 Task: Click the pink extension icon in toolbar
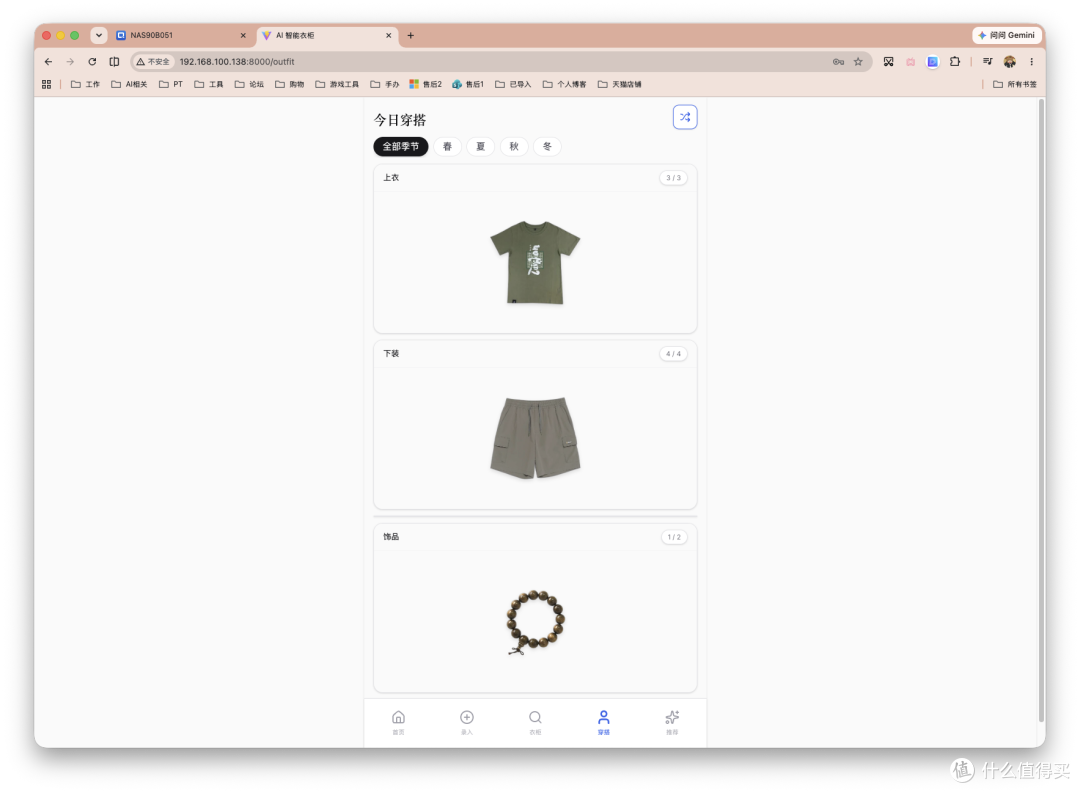click(911, 61)
